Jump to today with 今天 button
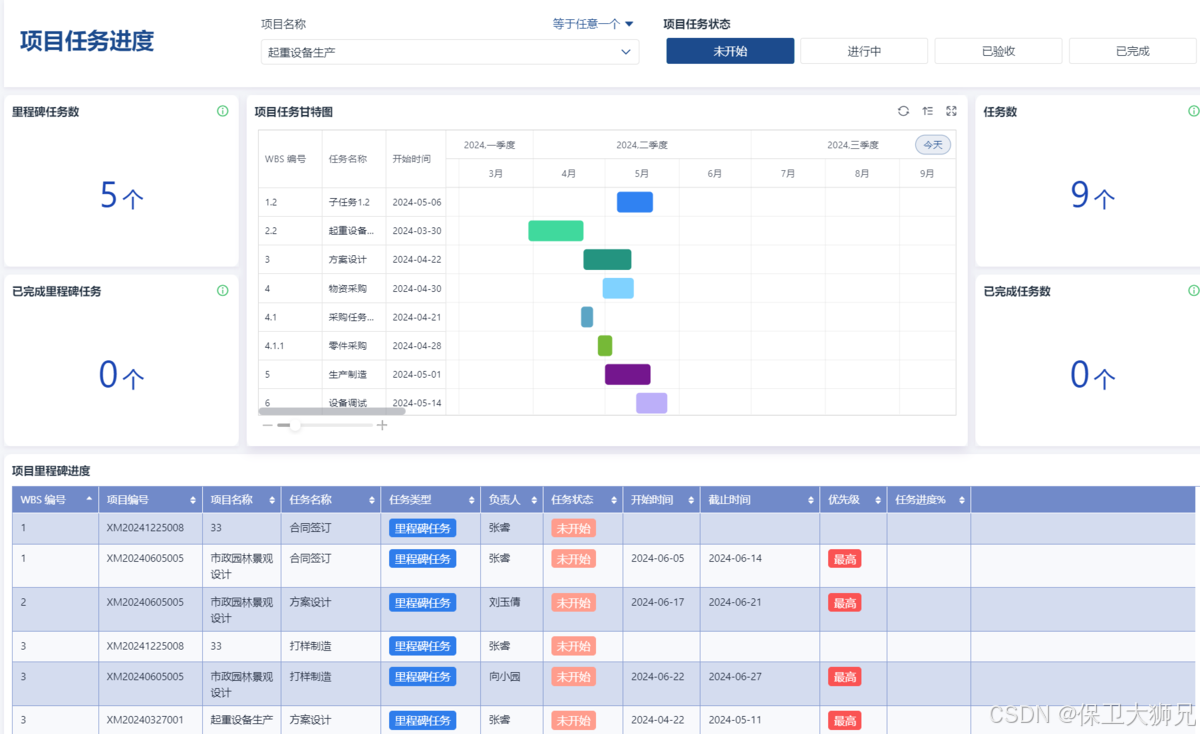The image size is (1200, 734). click(x=933, y=145)
